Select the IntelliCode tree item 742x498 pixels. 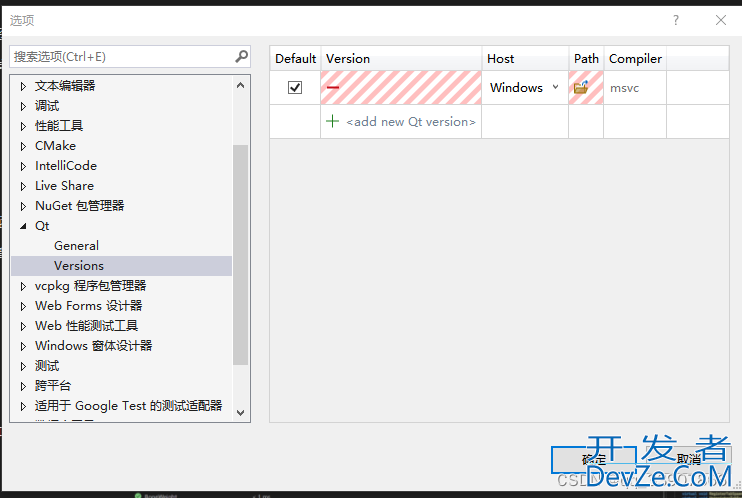[x=66, y=166]
